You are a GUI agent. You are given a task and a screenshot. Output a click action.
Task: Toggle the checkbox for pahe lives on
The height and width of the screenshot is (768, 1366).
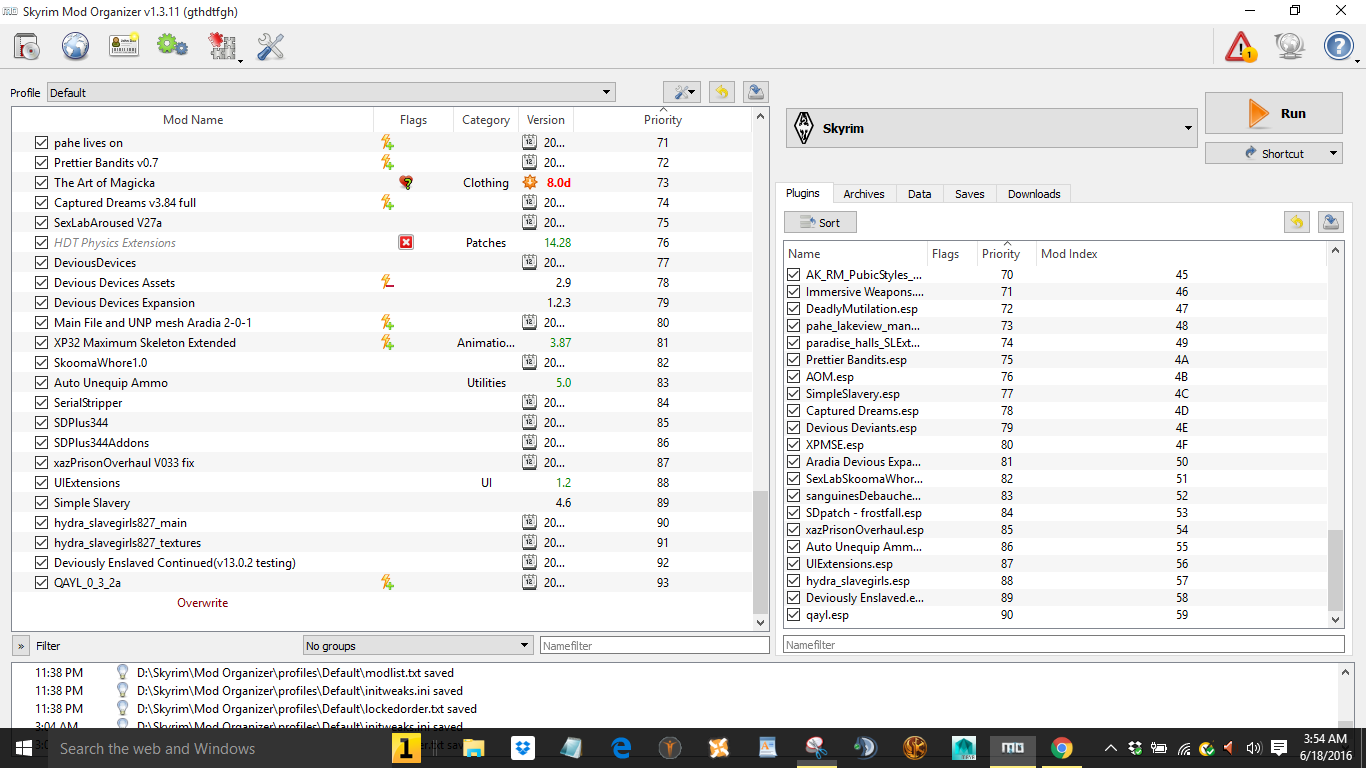[41, 143]
